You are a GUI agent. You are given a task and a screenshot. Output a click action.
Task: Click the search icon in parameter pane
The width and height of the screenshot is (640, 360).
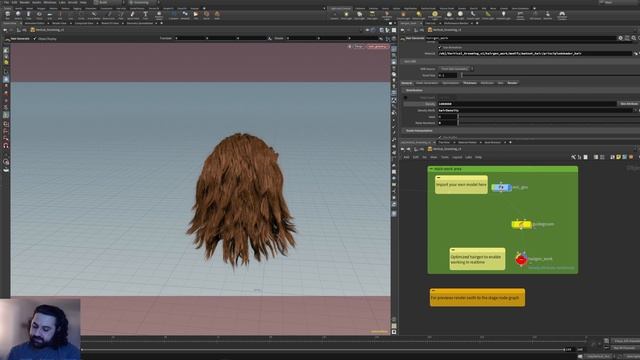pyautogui.click(x=633, y=38)
